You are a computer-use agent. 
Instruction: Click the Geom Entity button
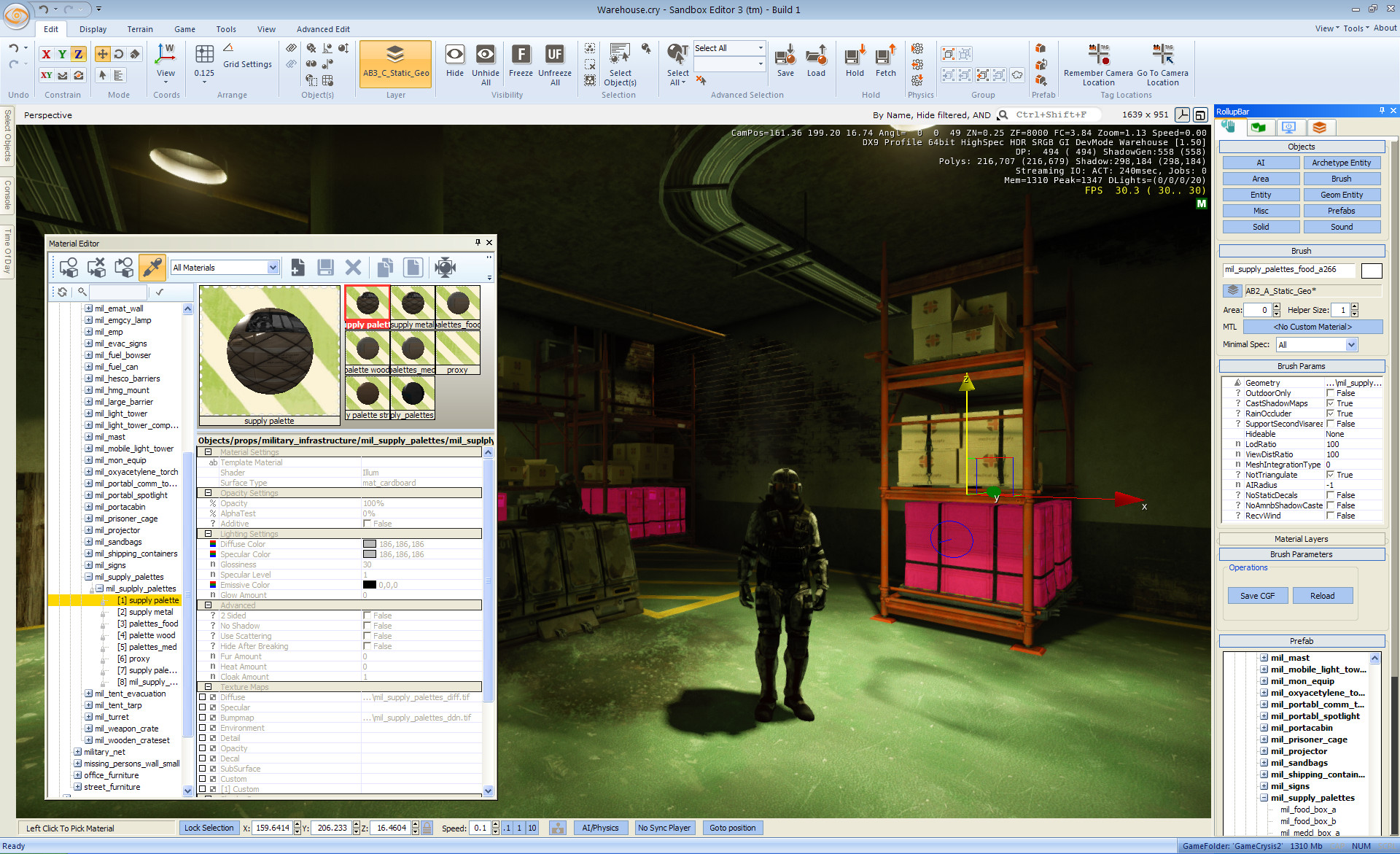click(x=1341, y=195)
